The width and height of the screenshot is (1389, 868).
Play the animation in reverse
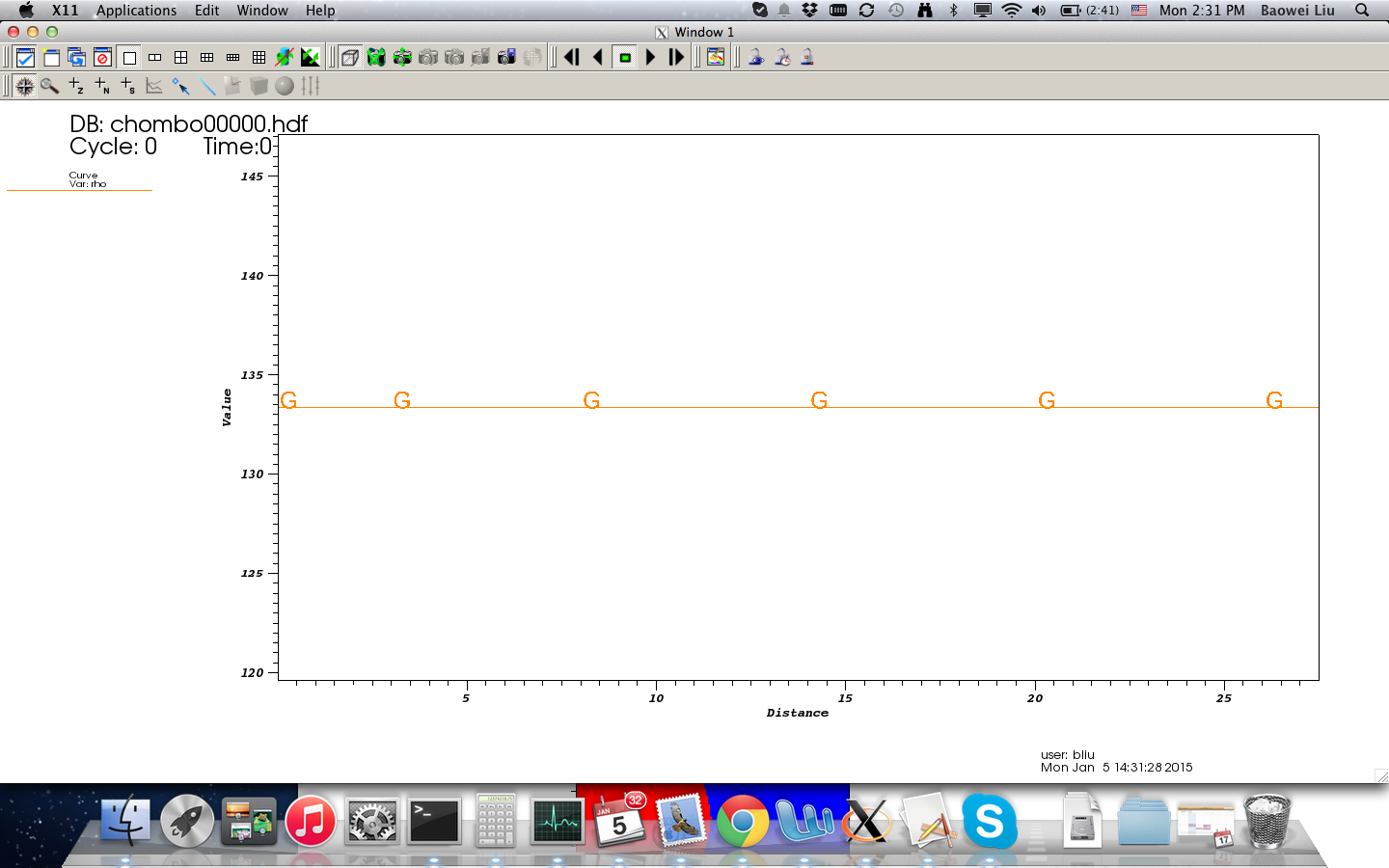point(598,58)
